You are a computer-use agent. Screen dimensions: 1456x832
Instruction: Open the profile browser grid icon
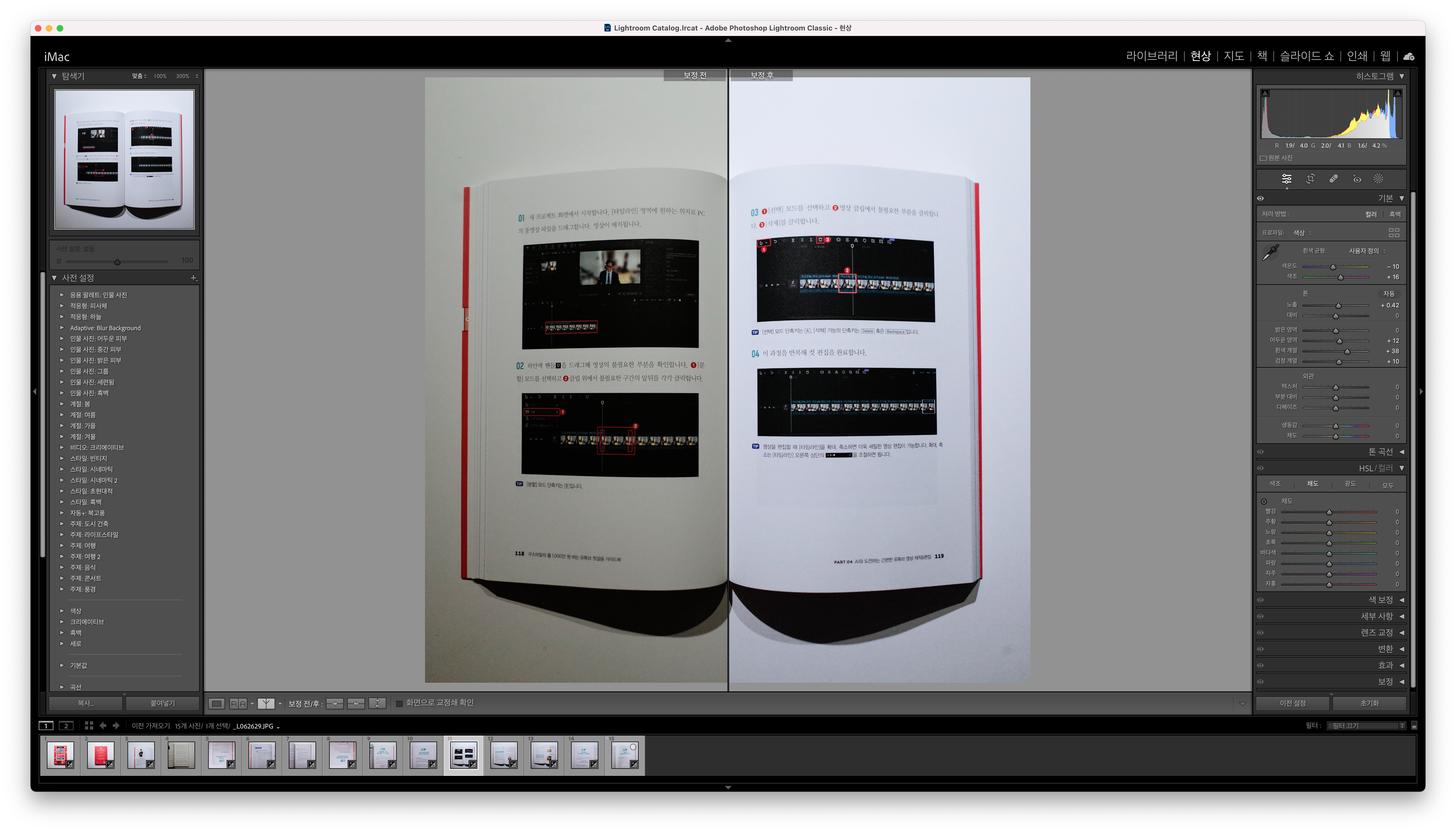[1394, 233]
